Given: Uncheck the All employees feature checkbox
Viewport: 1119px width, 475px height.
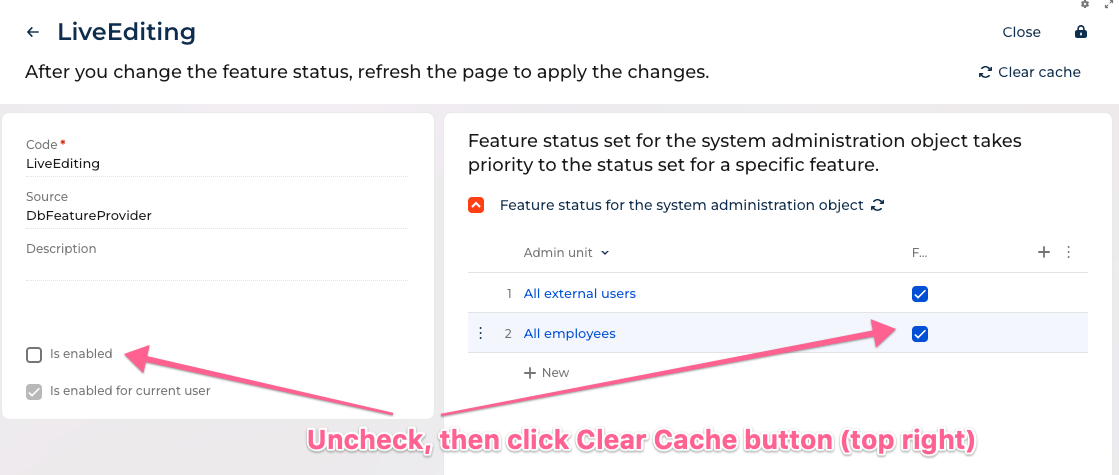Looking at the screenshot, I should tap(920, 334).
